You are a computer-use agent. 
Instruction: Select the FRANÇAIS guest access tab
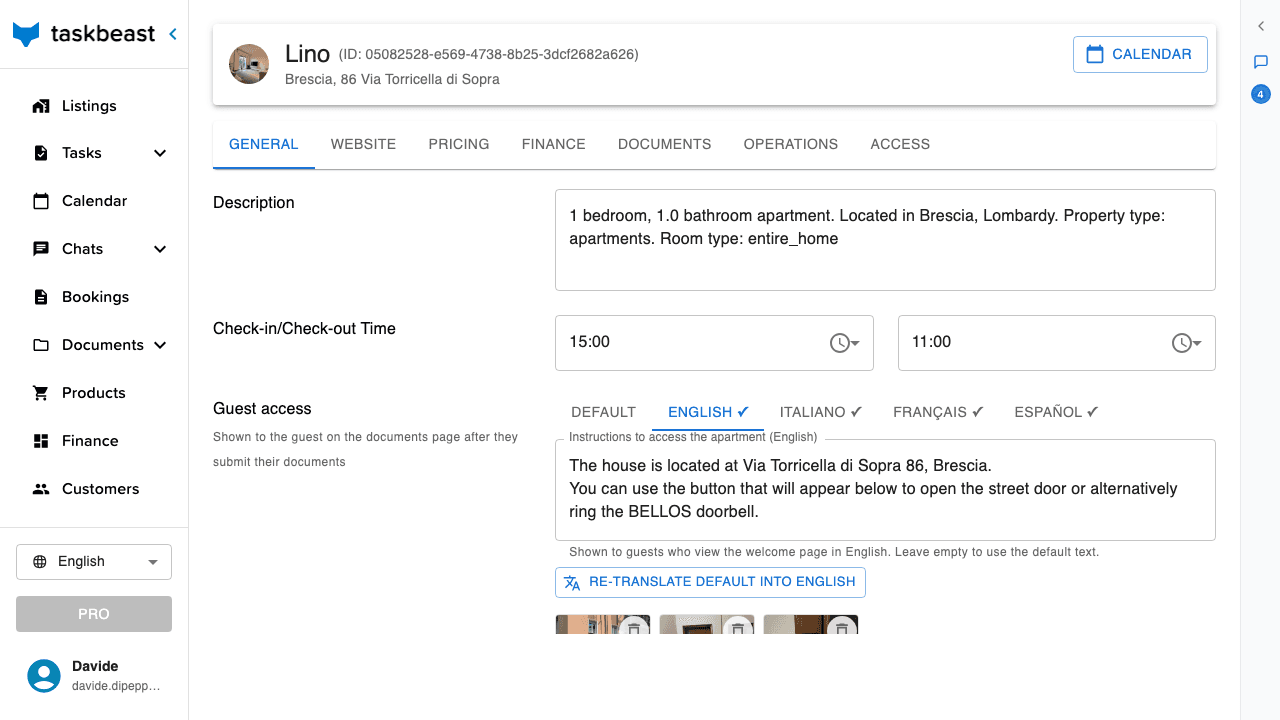coord(938,412)
